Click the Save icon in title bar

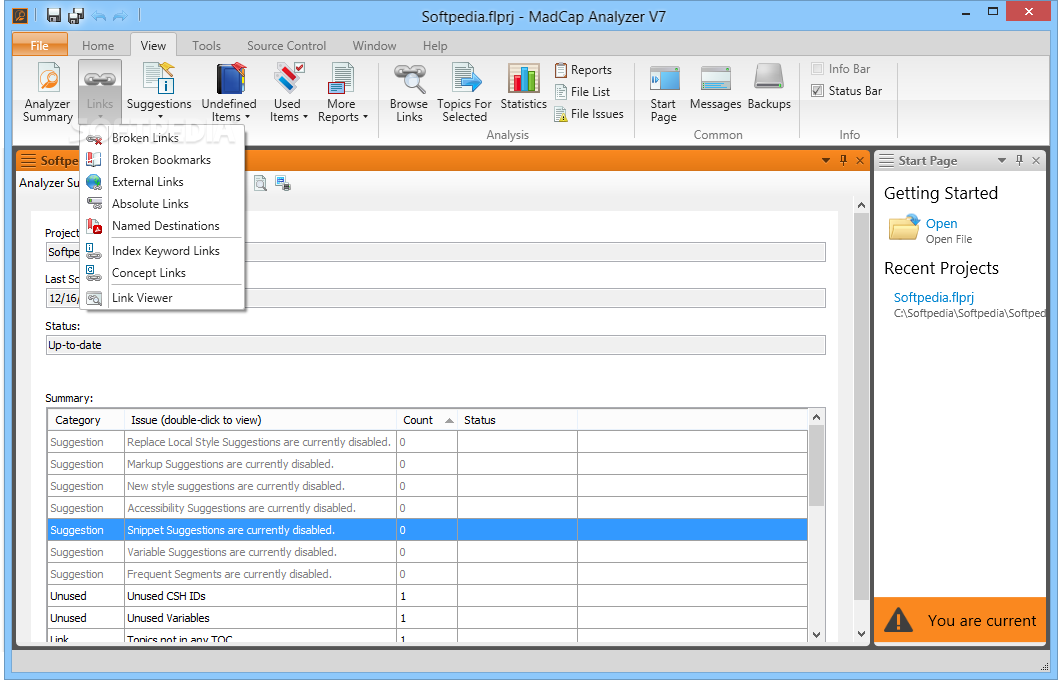click(x=54, y=15)
